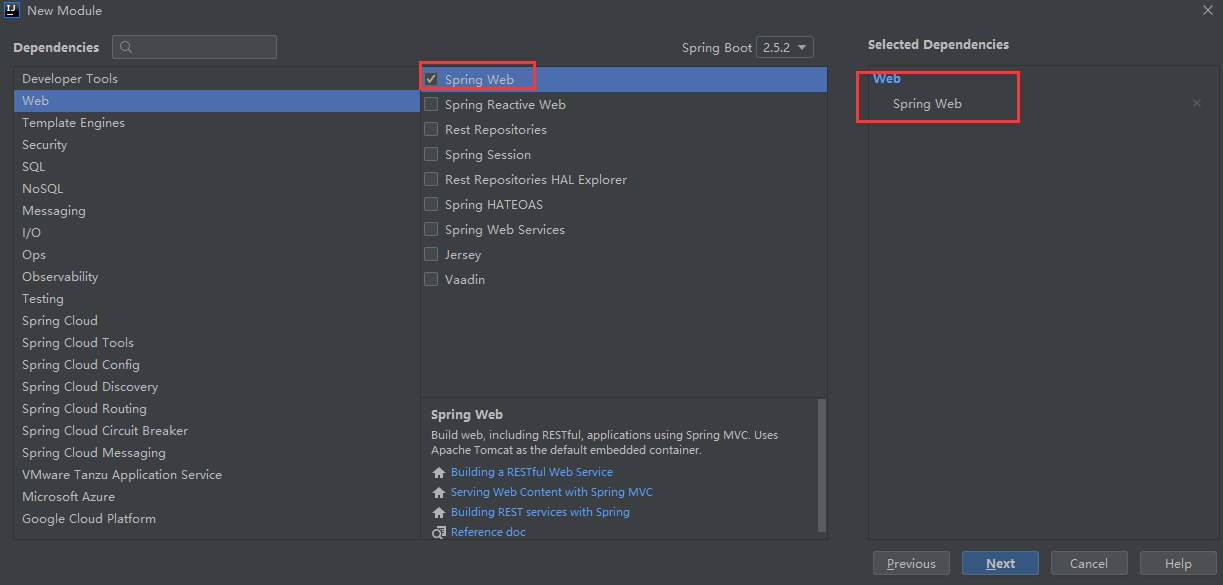This screenshot has width=1223, height=585.
Task: Click the Previous button
Action: (x=911, y=563)
